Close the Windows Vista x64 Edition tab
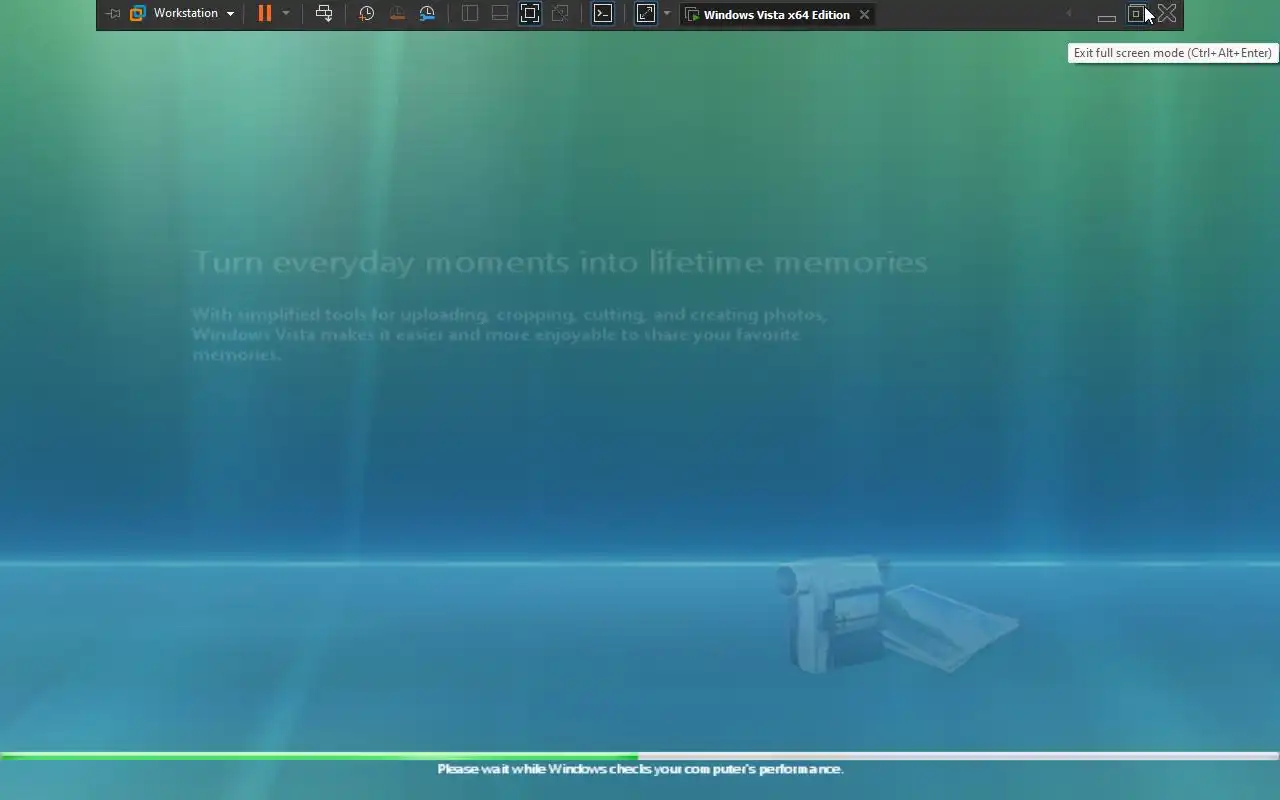Screen dimensions: 1280x800 click(864, 15)
